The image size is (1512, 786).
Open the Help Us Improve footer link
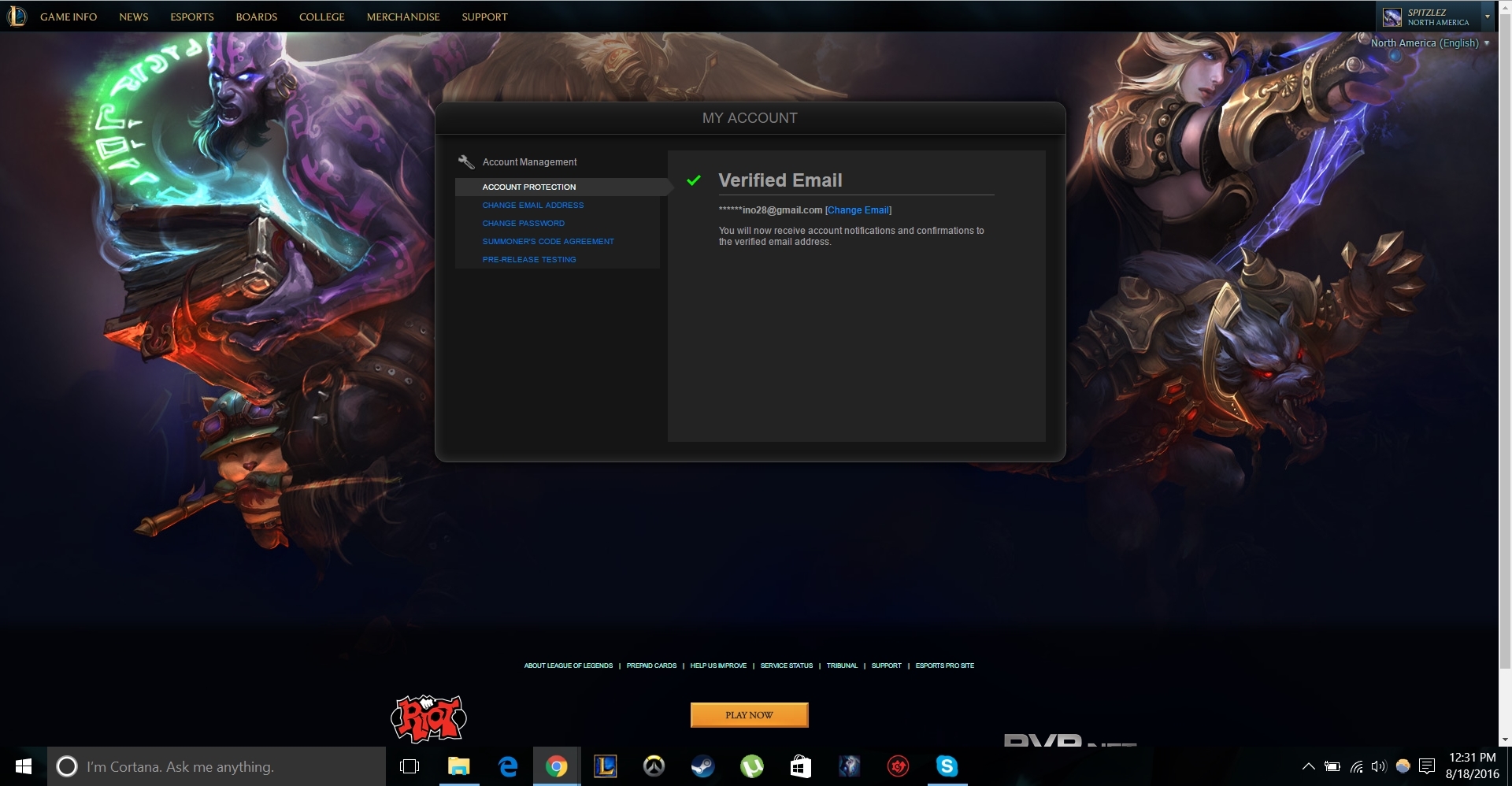point(718,666)
